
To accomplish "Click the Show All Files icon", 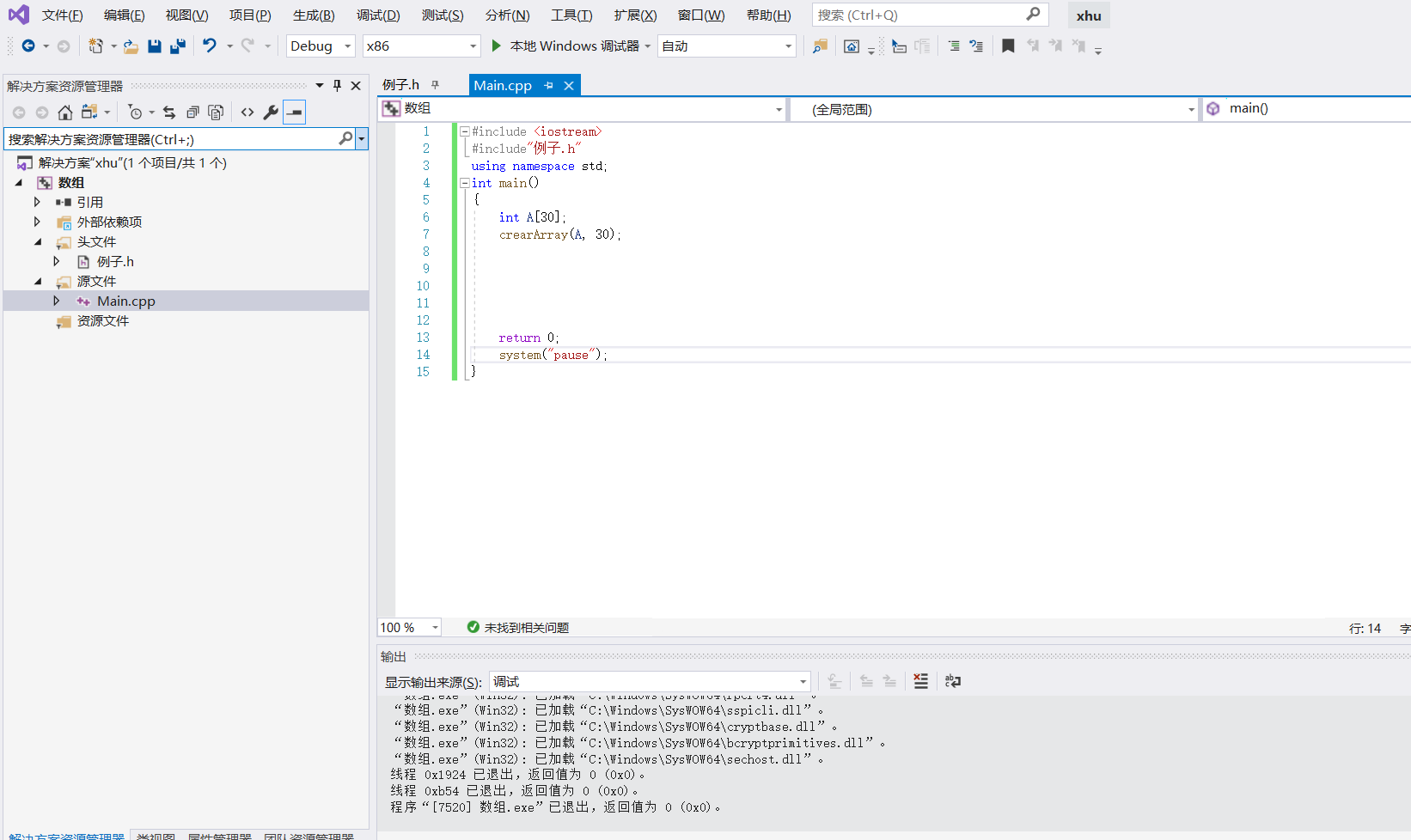I will coord(216,113).
